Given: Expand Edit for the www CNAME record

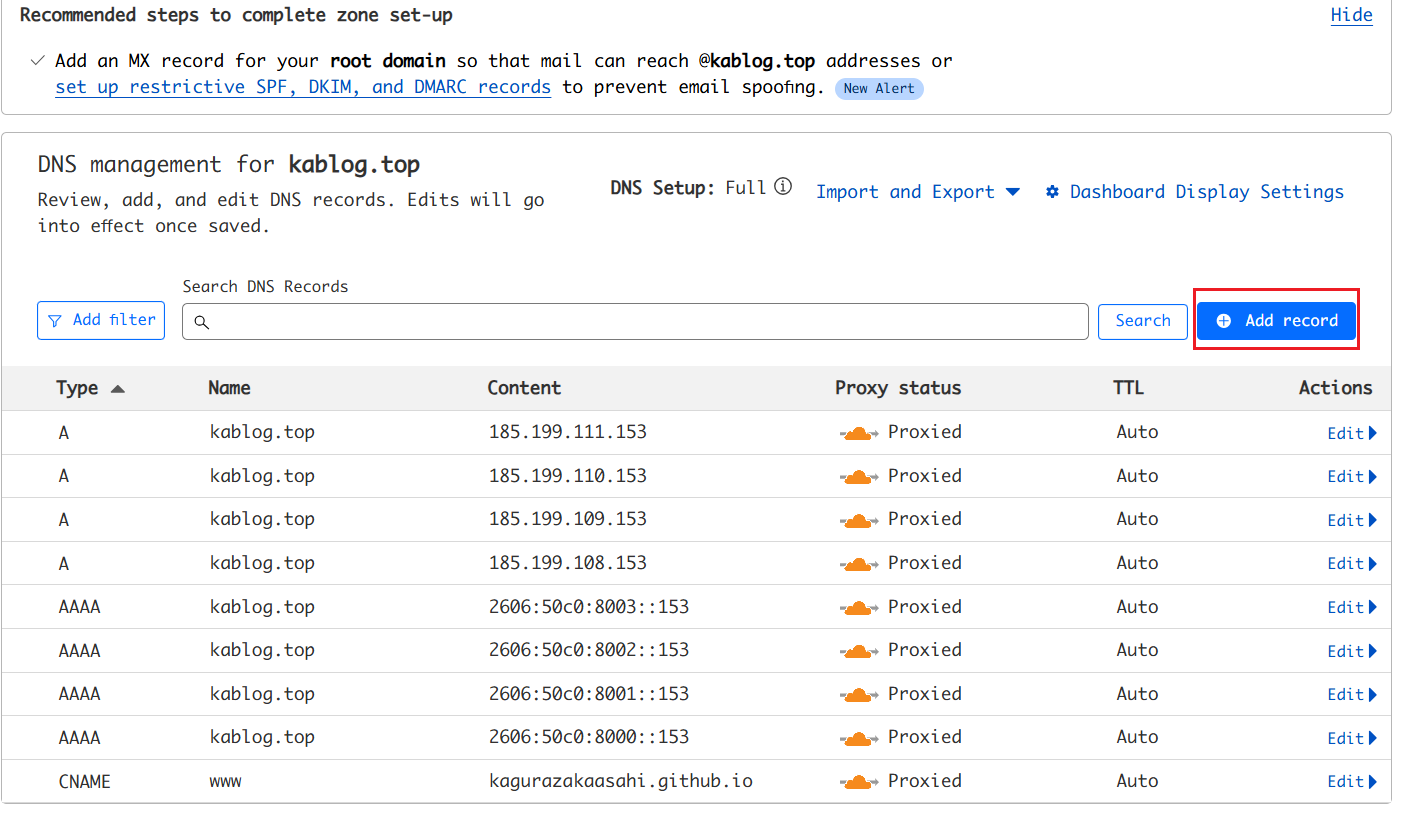Looking at the screenshot, I should tap(1351, 782).
